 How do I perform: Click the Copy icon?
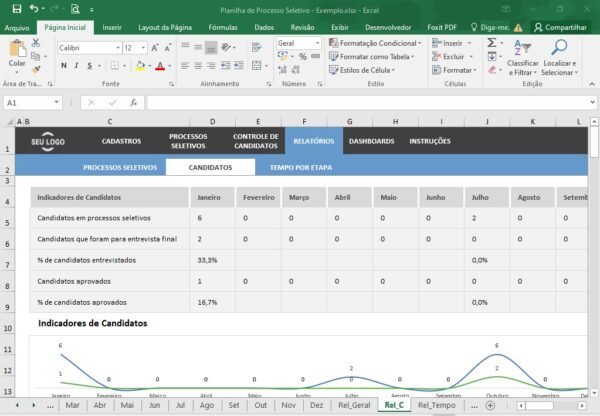pyautogui.click(x=36, y=56)
